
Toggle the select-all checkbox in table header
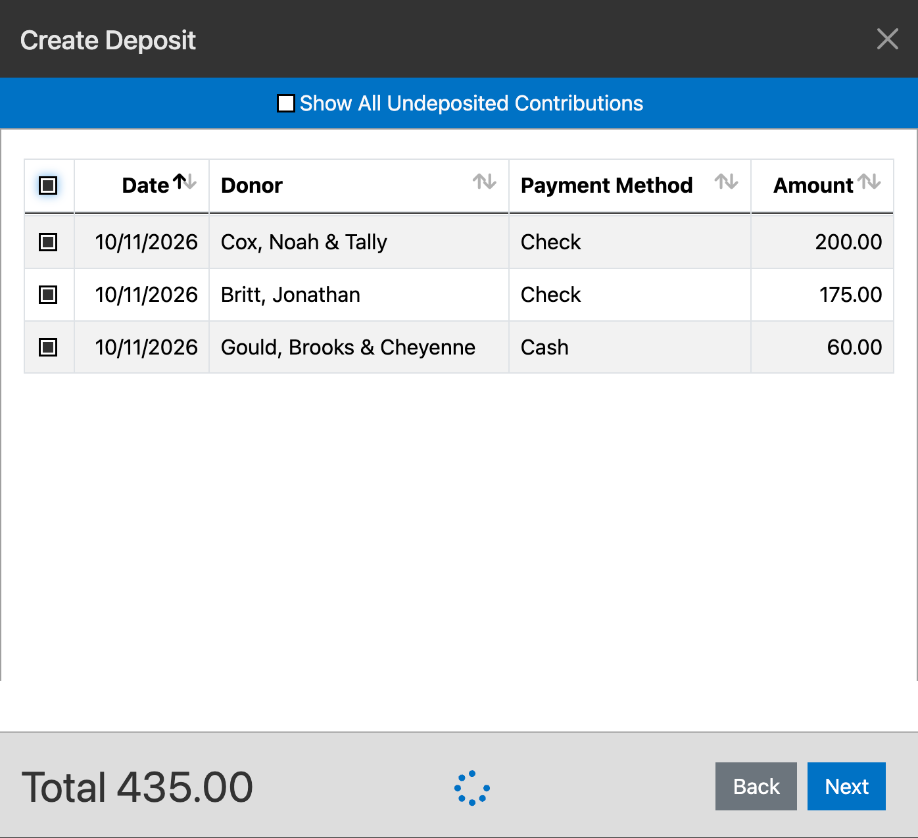pyautogui.click(x=48, y=186)
